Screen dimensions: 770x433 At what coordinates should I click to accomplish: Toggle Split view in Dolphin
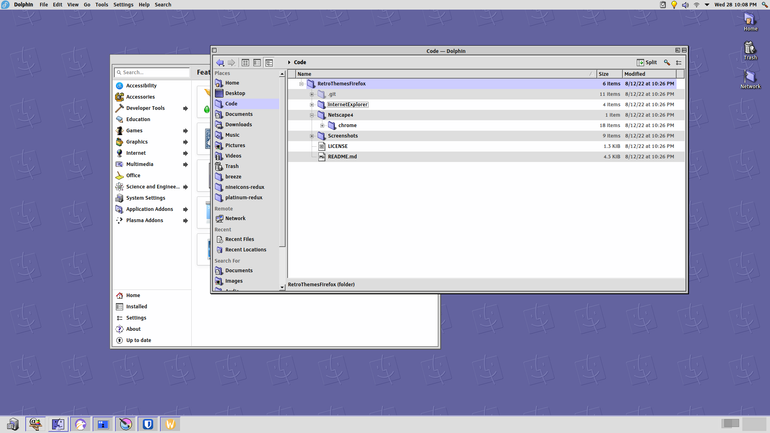pos(647,62)
